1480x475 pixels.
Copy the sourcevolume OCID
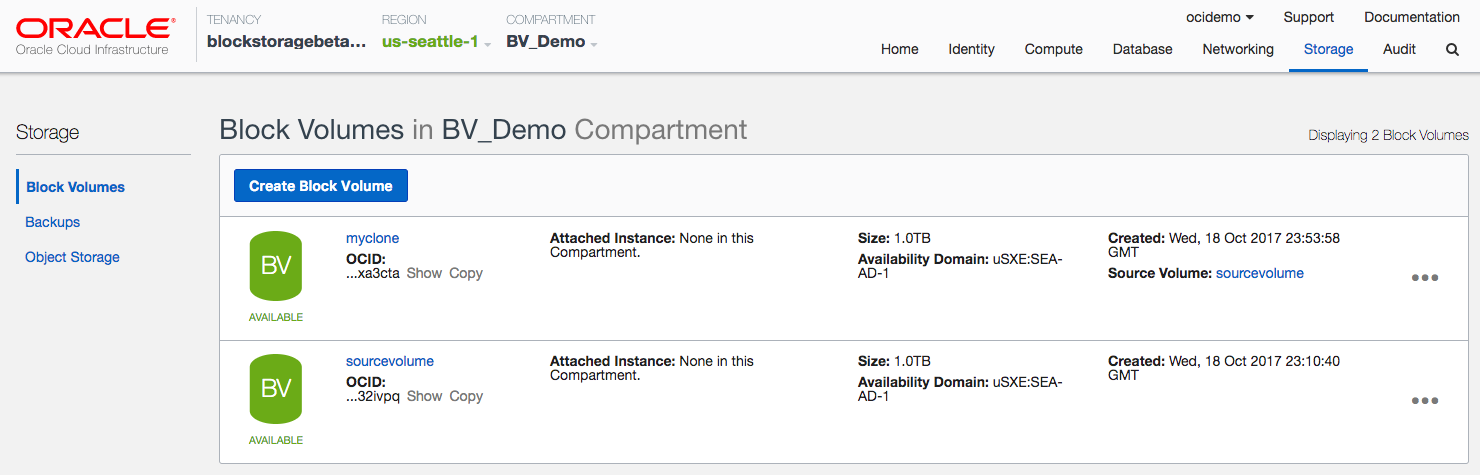coord(466,396)
